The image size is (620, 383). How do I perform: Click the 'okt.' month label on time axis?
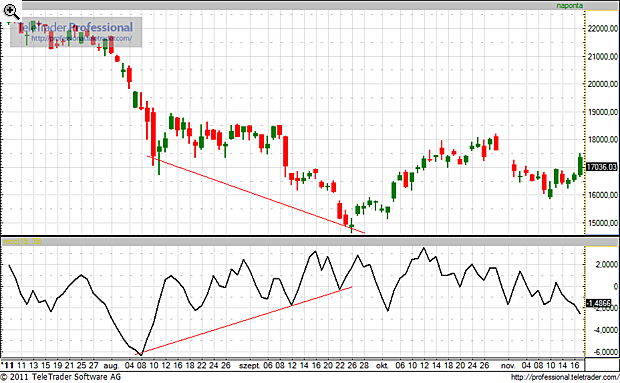point(382,366)
